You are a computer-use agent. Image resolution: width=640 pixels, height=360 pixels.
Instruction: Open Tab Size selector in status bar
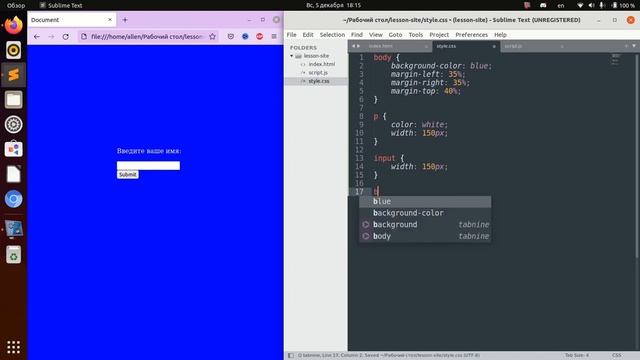[577, 356]
